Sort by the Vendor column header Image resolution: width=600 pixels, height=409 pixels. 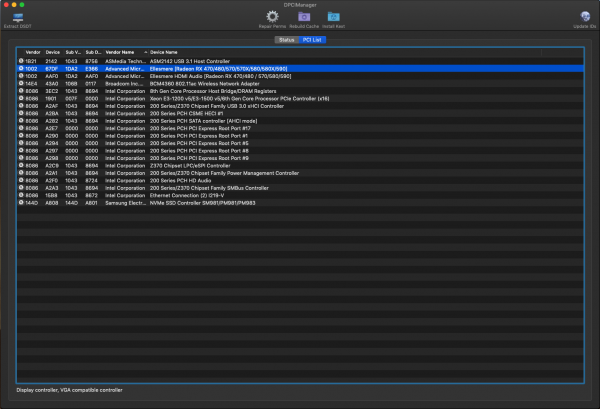(33, 51)
